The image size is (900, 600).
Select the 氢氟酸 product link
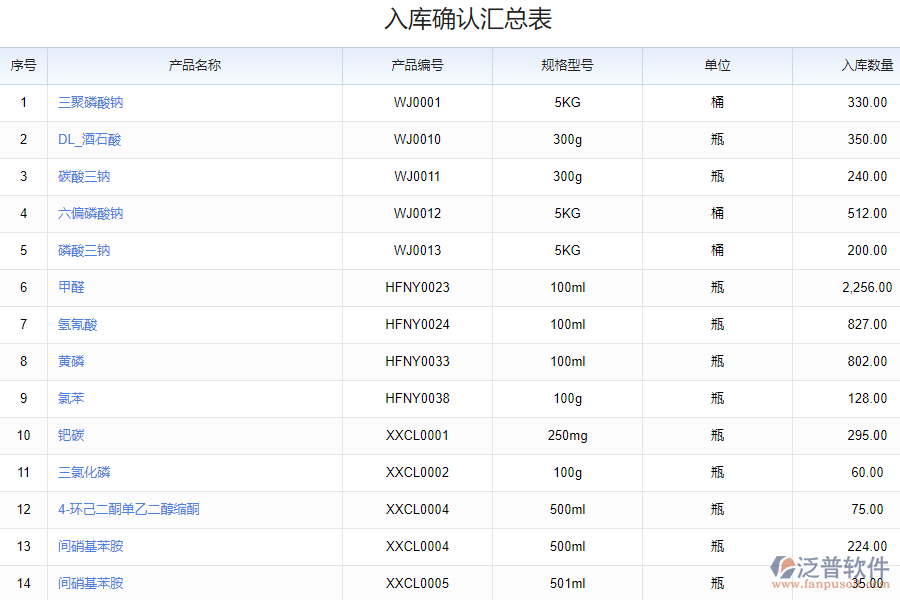pyautogui.click(x=78, y=325)
